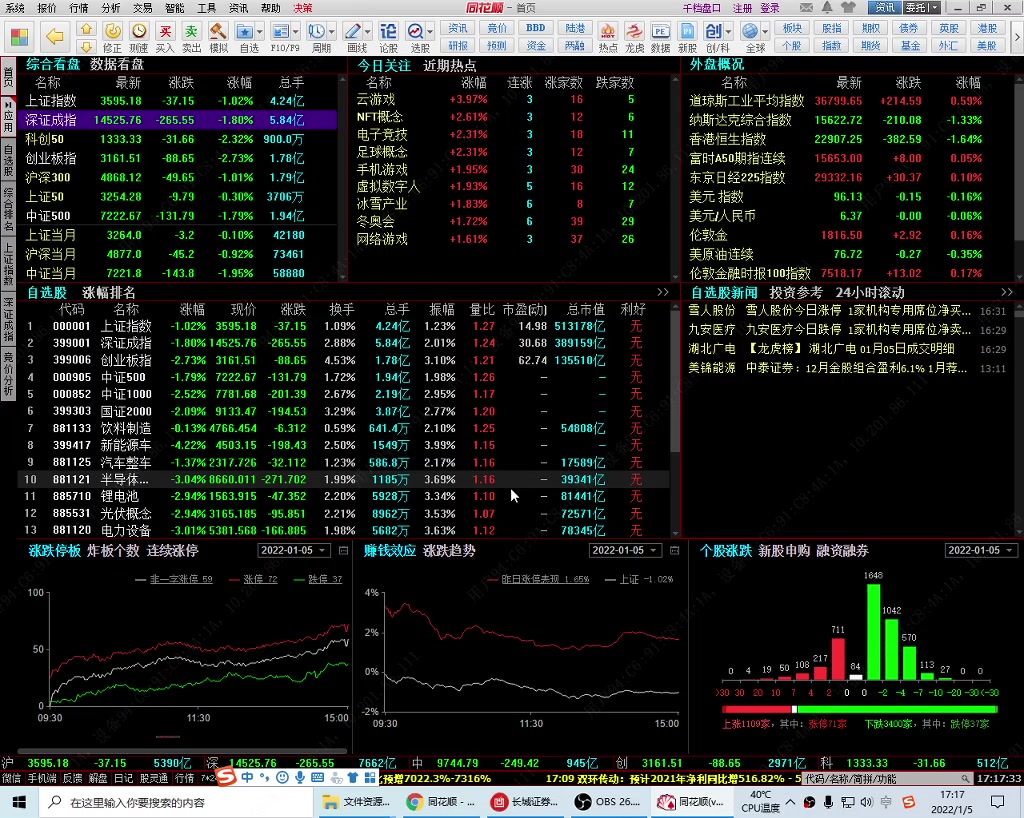Click the 自选股 list vertical scrollbar
1024x818 pixels.
pyautogui.click(x=675, y=418)
